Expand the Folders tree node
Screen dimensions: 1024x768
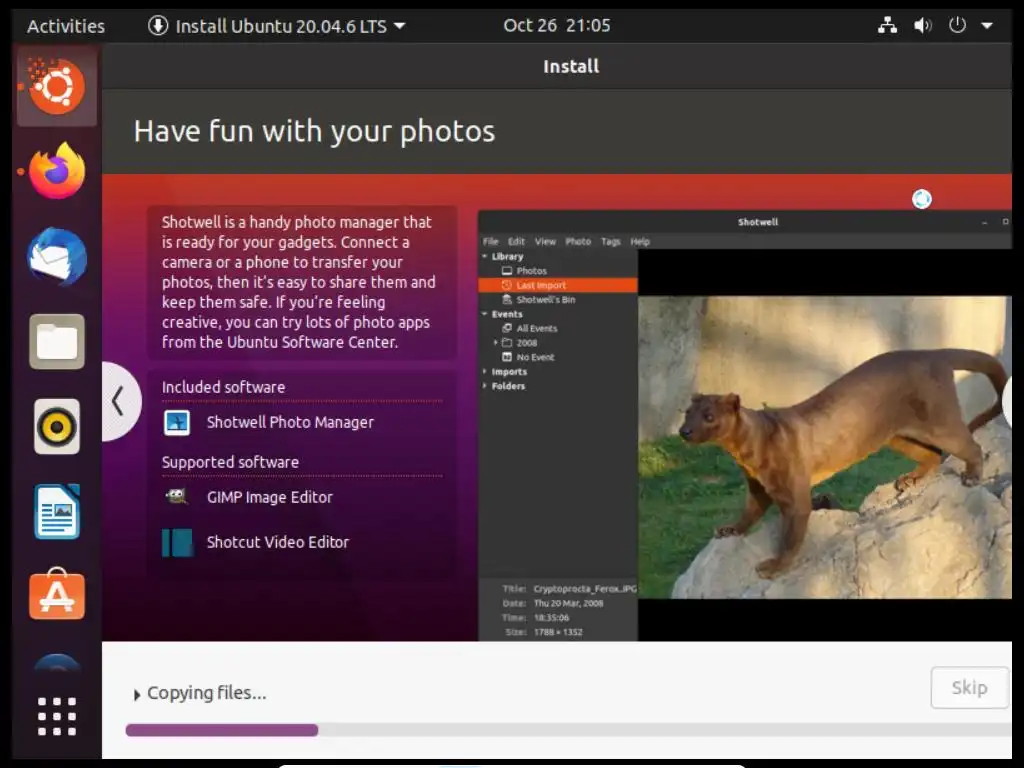[x=485, y=386]
